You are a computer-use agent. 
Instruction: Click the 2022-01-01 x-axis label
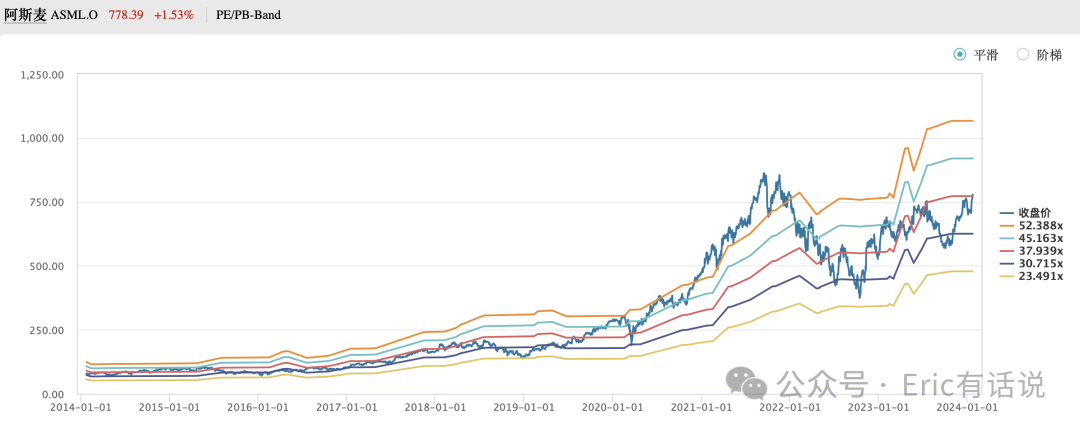[789, 408]
